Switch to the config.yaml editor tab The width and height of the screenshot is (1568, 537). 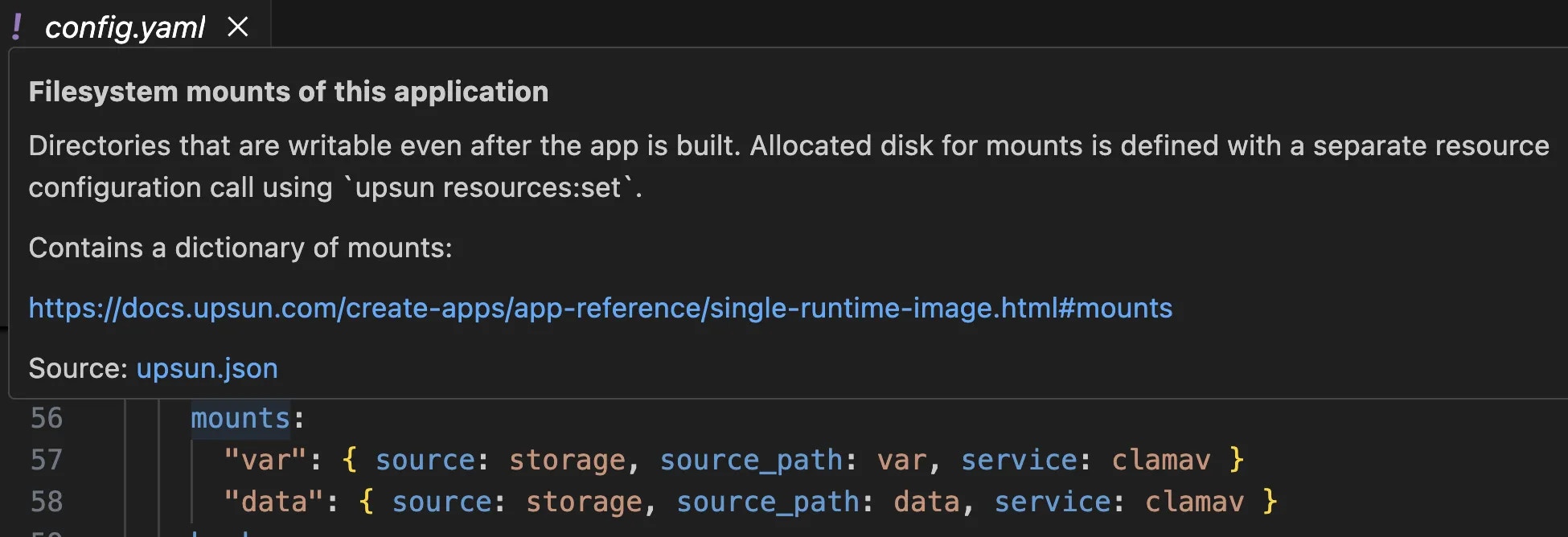pyautogui.click(x=125, y=27)
